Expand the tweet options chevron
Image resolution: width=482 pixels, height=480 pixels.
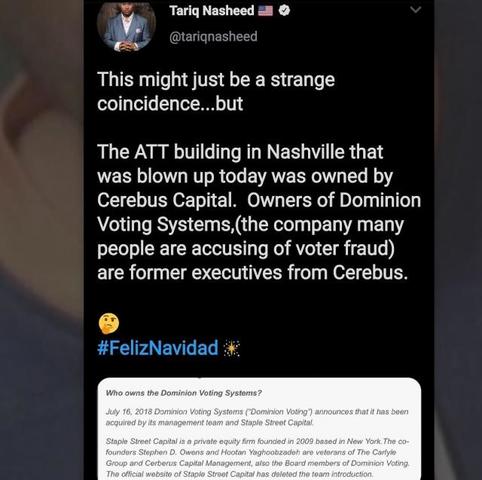point(416,10)
